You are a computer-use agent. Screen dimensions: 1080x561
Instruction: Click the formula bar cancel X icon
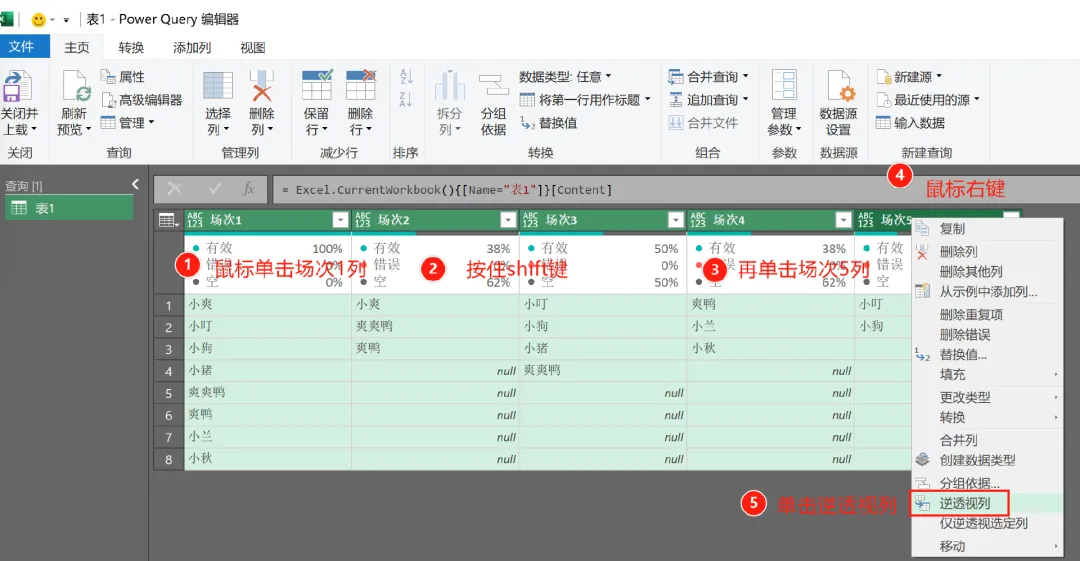click(175, 189)
